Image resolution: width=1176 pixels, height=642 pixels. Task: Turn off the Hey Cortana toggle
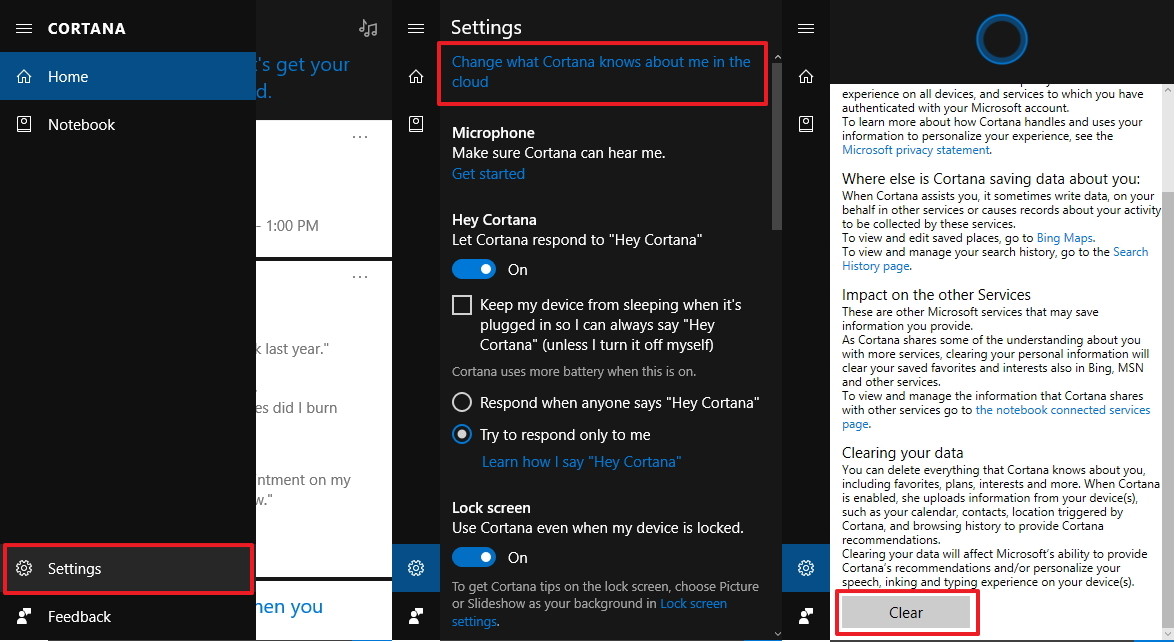point(474,269)
